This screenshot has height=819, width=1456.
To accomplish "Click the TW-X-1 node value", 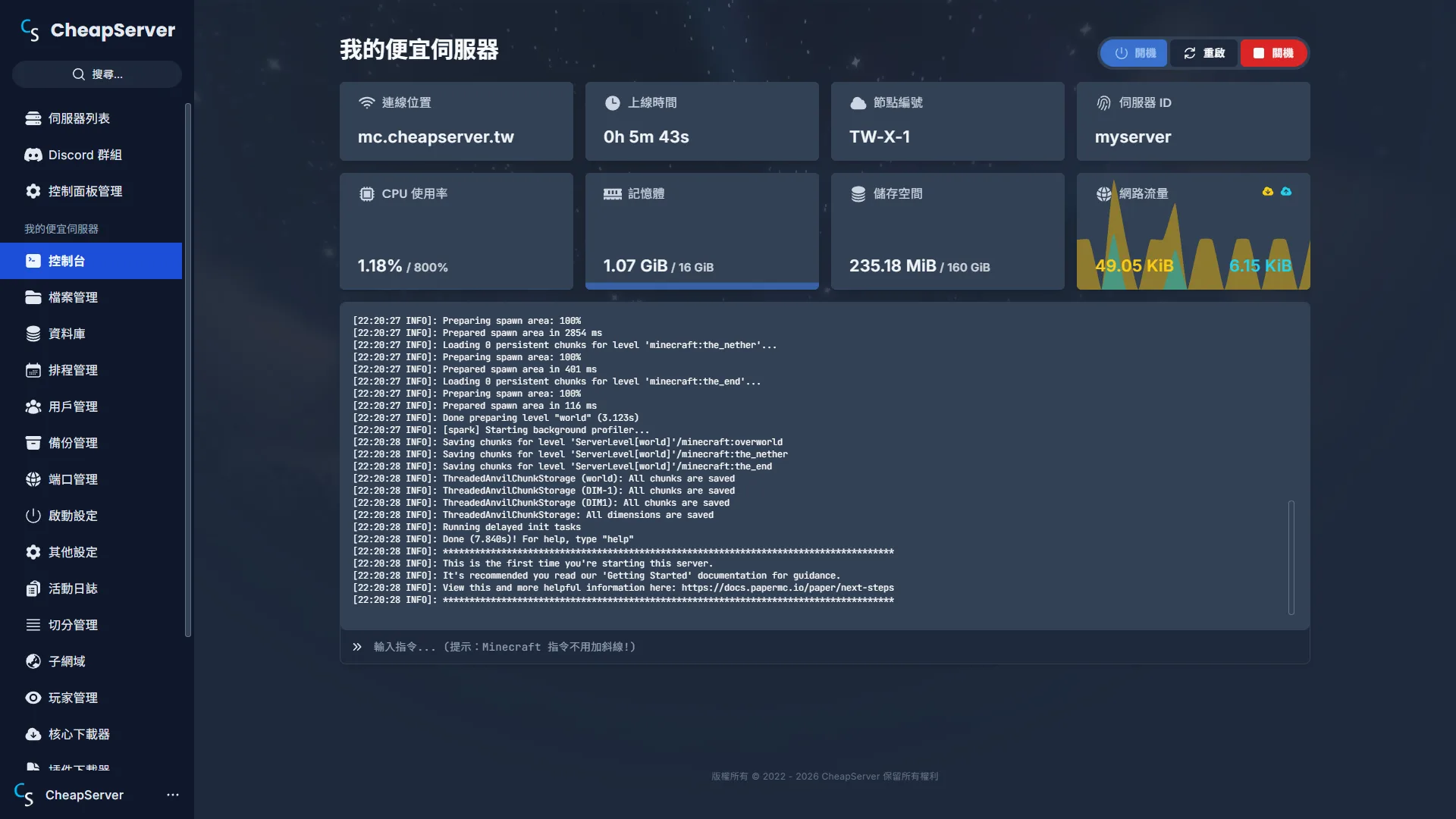I will pos(880,137).
